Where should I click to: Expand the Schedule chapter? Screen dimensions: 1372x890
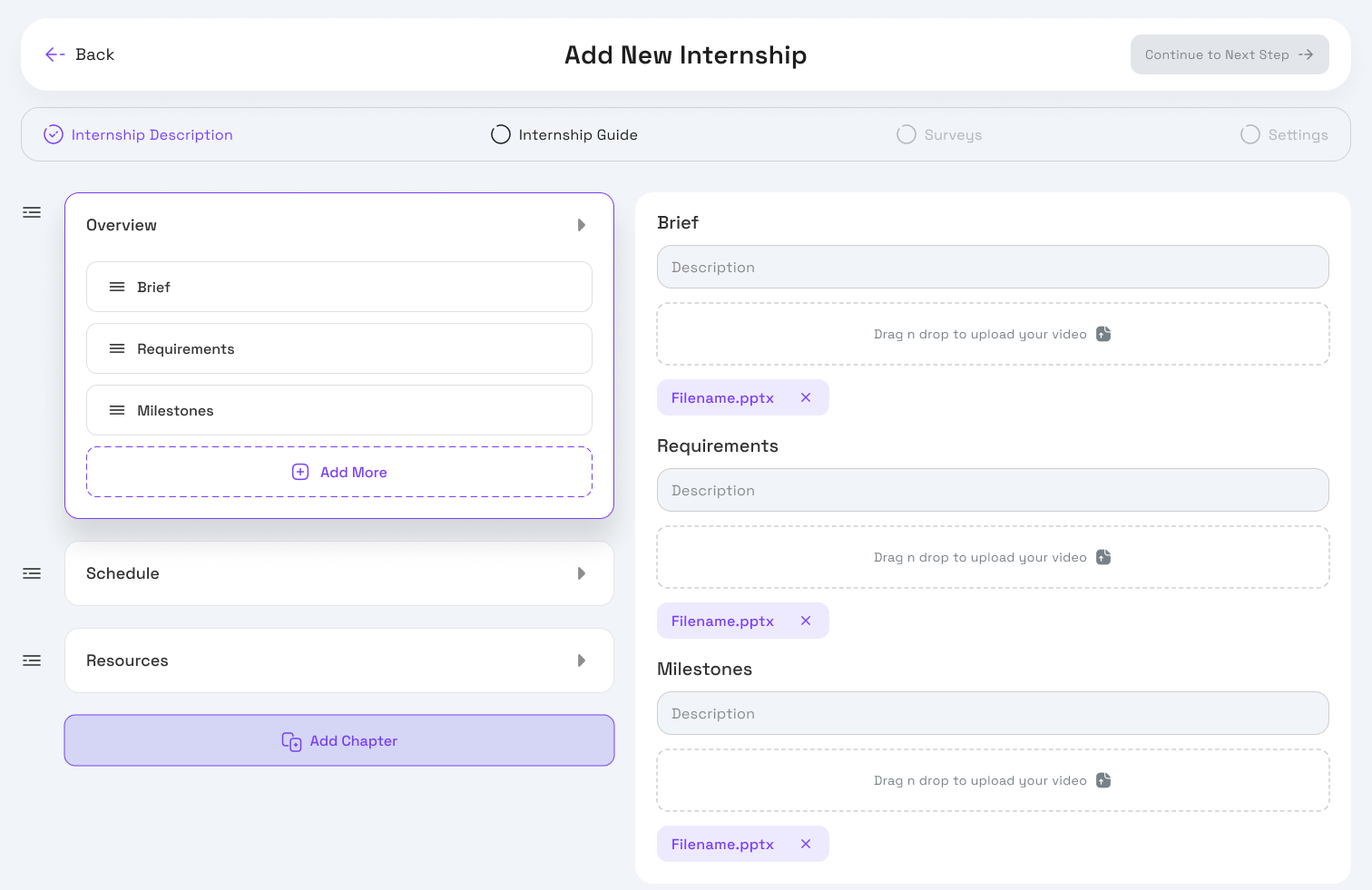pyautogui.click(x=582, y=572)
